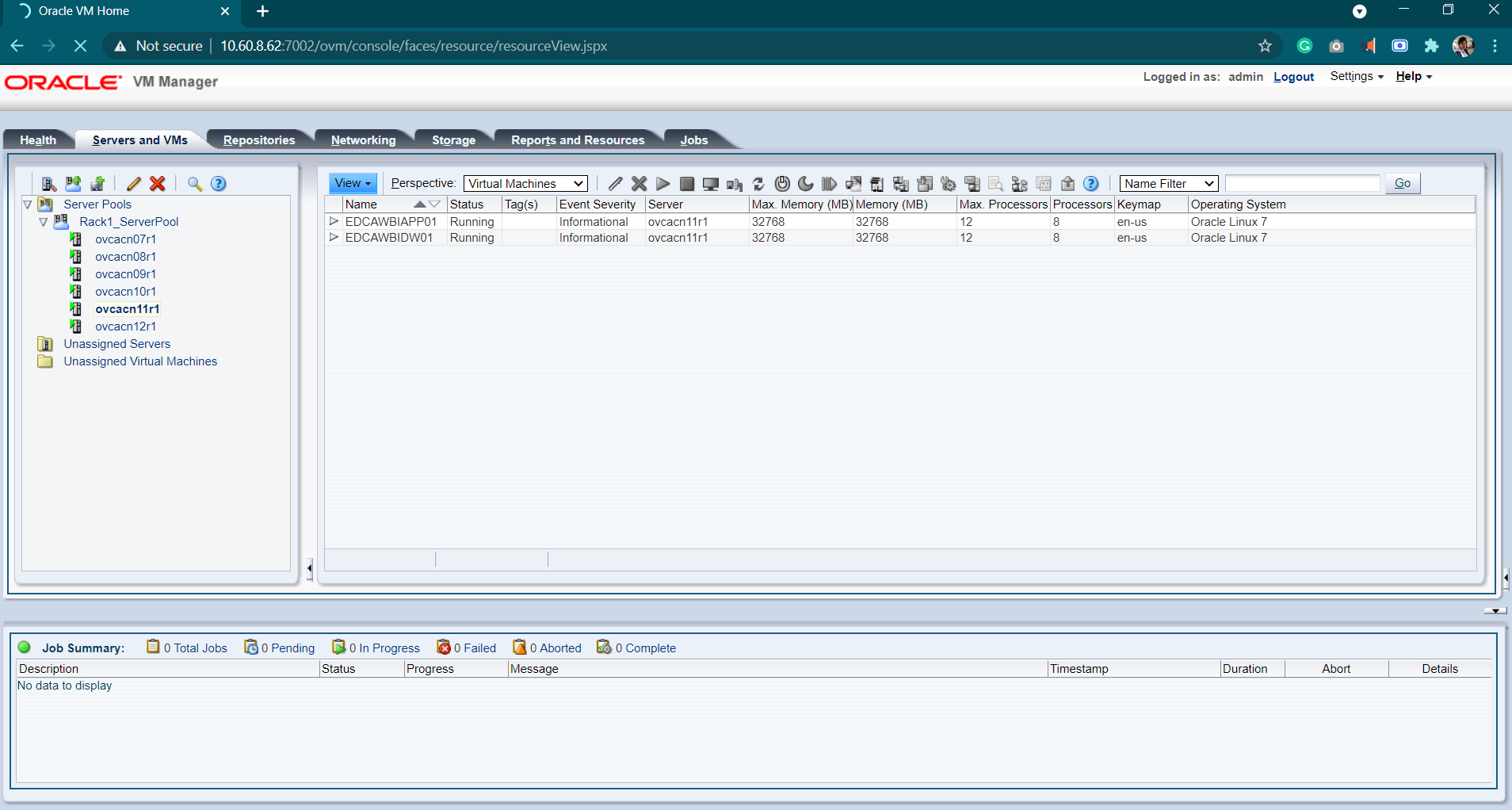Image resolution: width=1512 pixels, height=810 pixels.
Task: Sort the Name column descending
Action: (x=434, y=204)
